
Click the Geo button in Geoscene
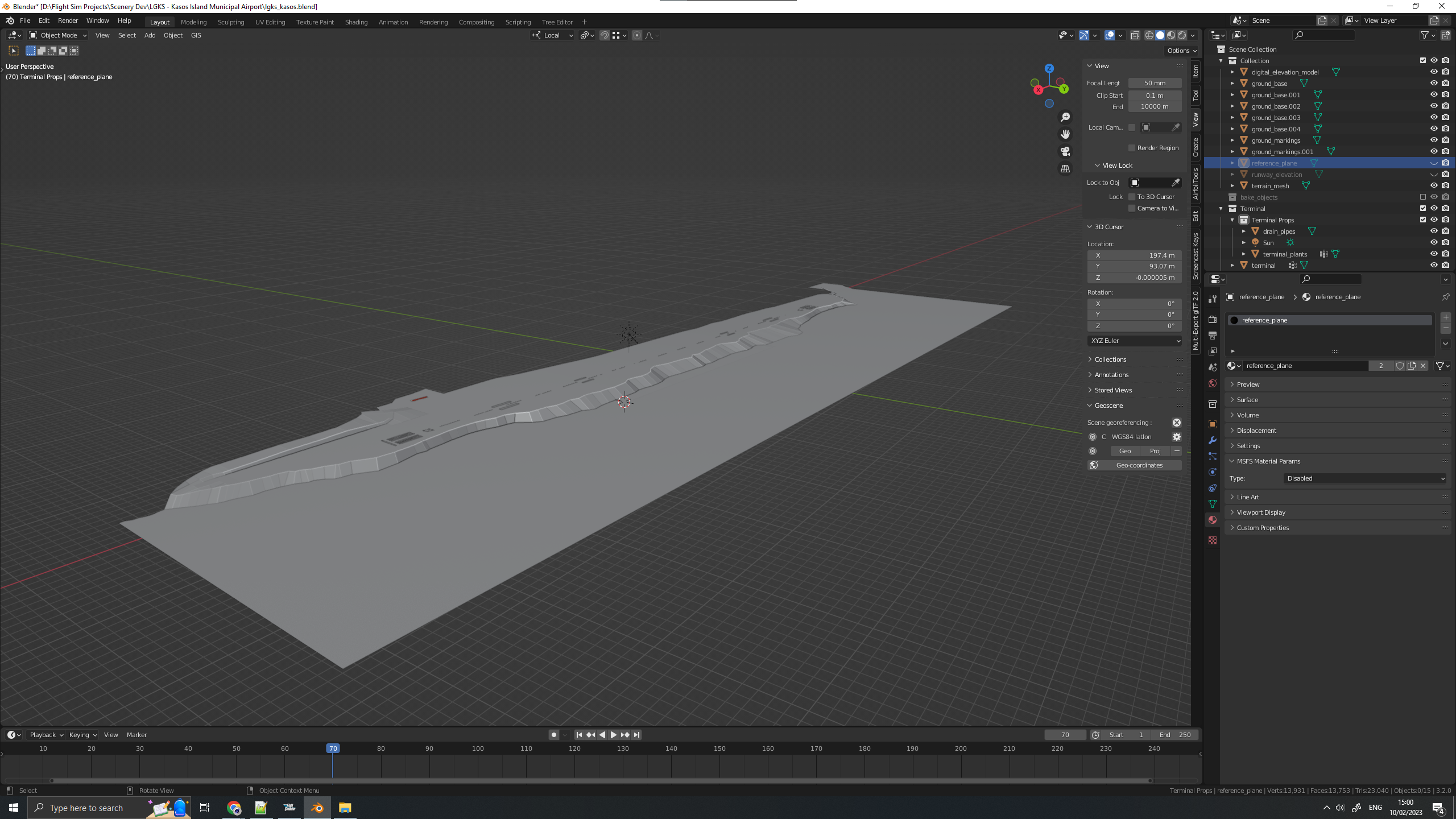click(x=1125, y=451)
